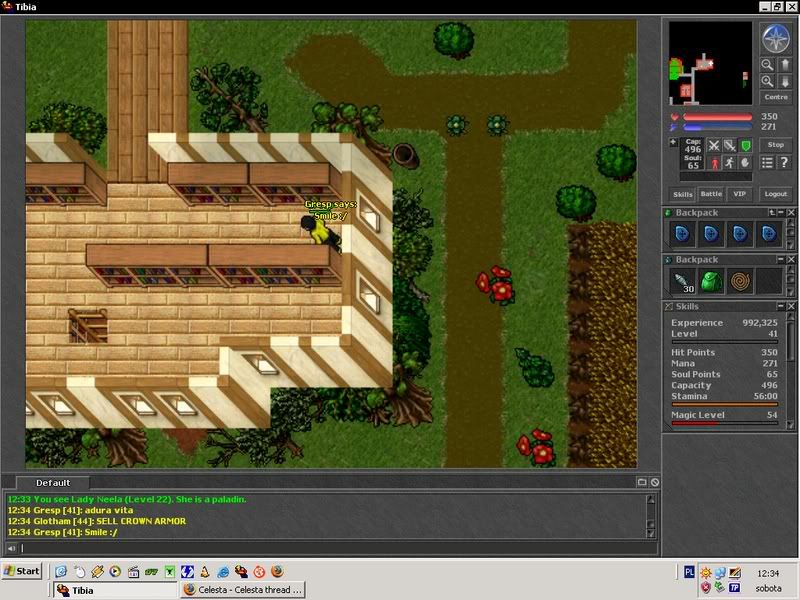This screenshot has width=800, height=600.
Task: Select the second blue rune in Backpack
Action: pyautogui.click(x=711, y=234)
